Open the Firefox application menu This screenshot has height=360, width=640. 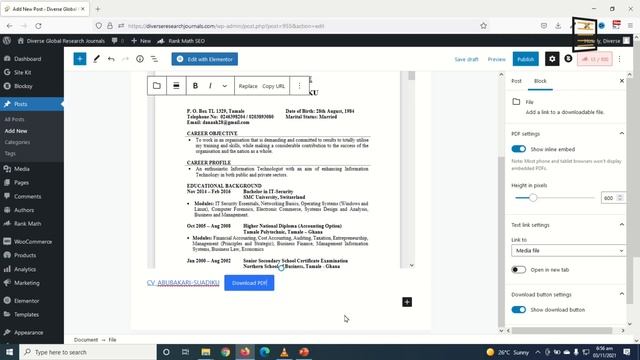point(630,26)
